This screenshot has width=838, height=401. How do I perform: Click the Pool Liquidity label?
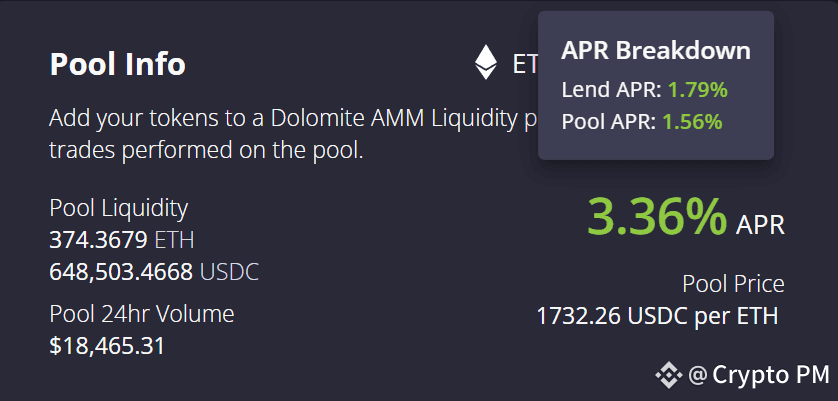tap(119, 209)
